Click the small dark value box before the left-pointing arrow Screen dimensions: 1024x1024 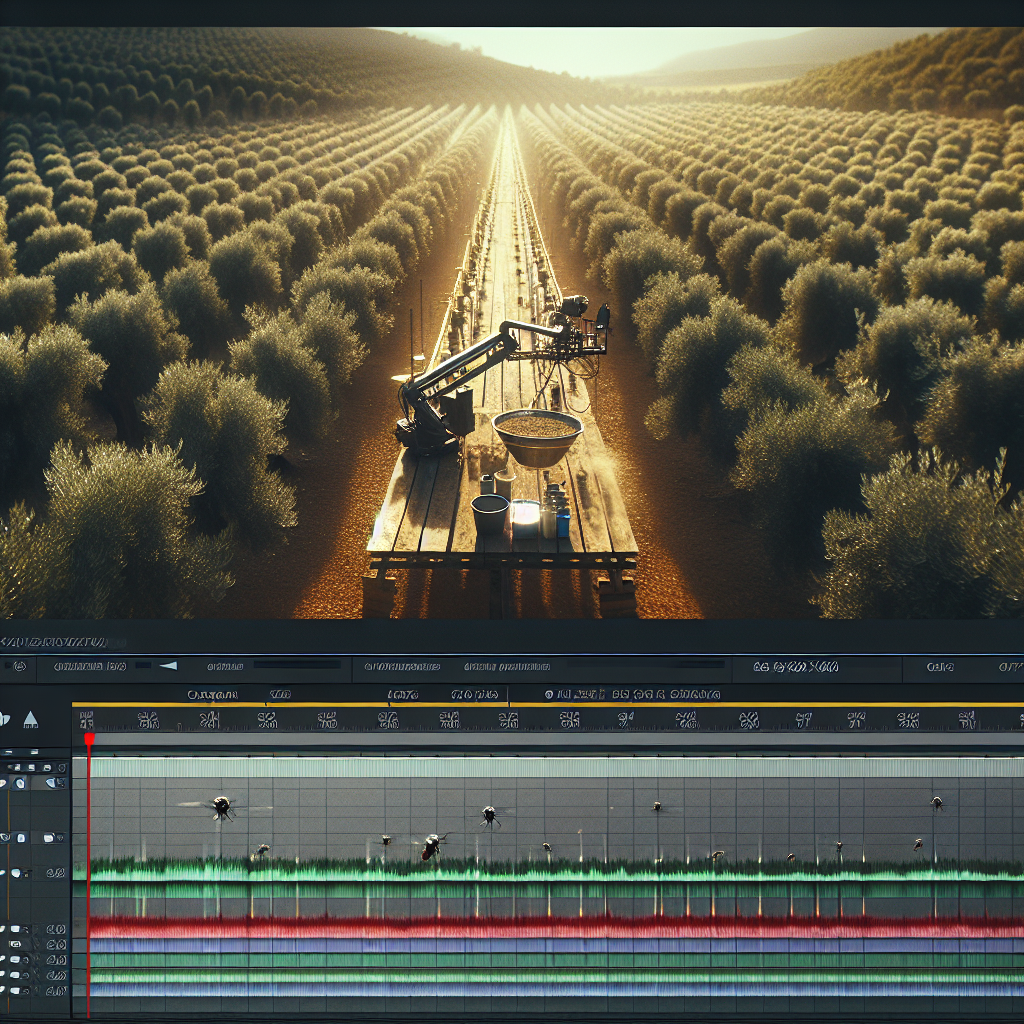tap(143, 665)
